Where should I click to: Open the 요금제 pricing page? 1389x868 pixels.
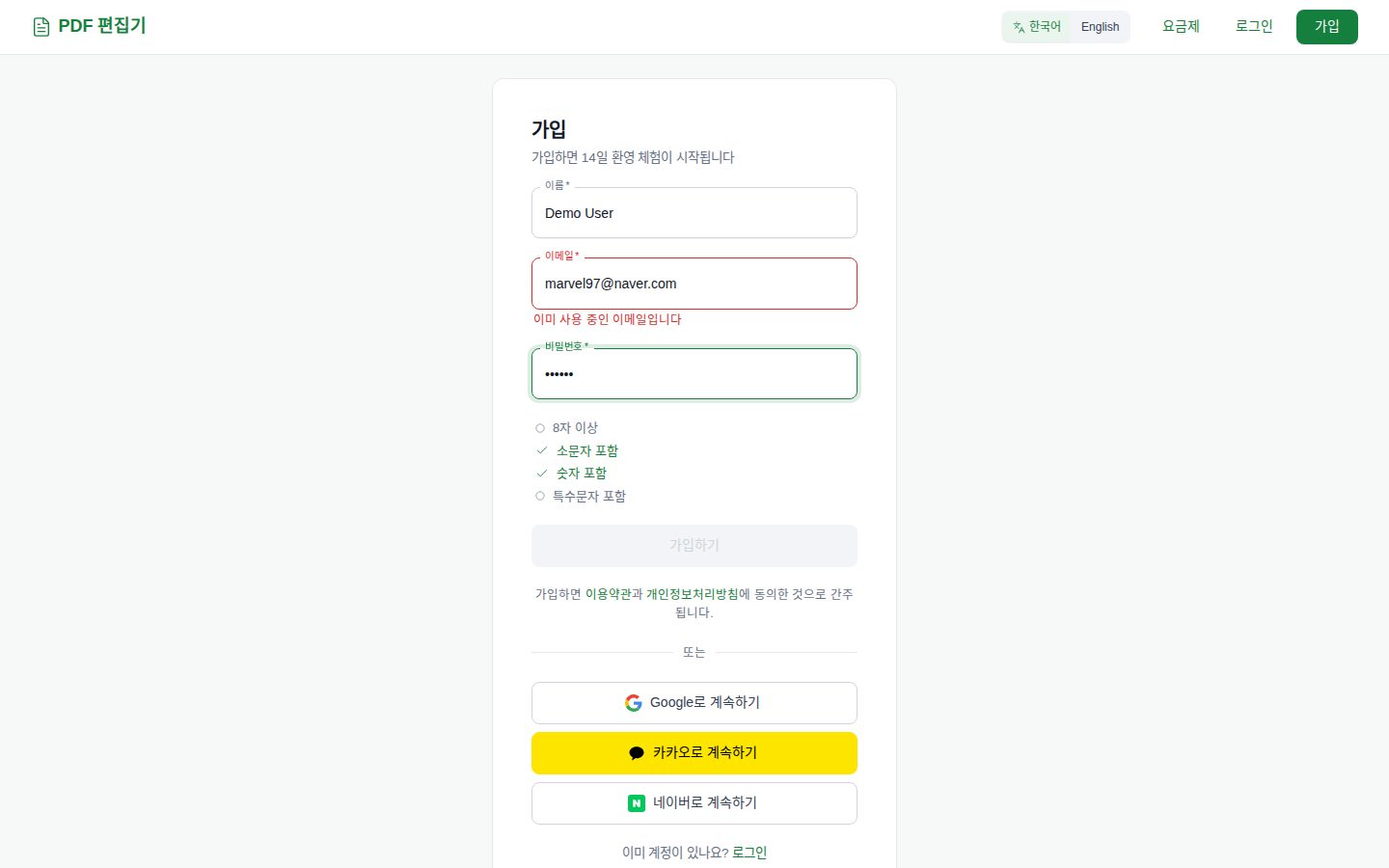(1181, 27)
